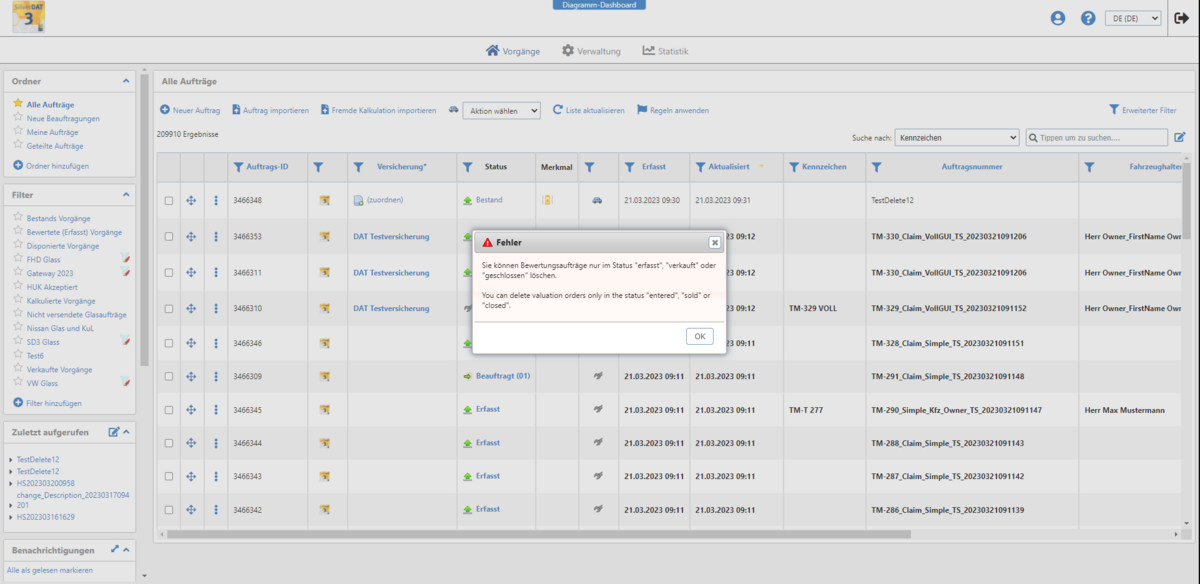Open the help question mark icon
Viewport: 1200px width, 584px height.
coord(1088,18)
